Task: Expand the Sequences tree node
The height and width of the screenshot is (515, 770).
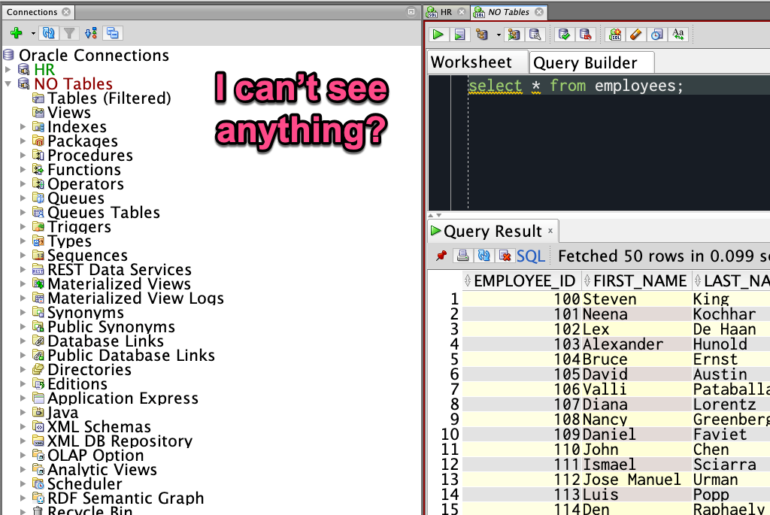Action: click(x=23, y=255)
